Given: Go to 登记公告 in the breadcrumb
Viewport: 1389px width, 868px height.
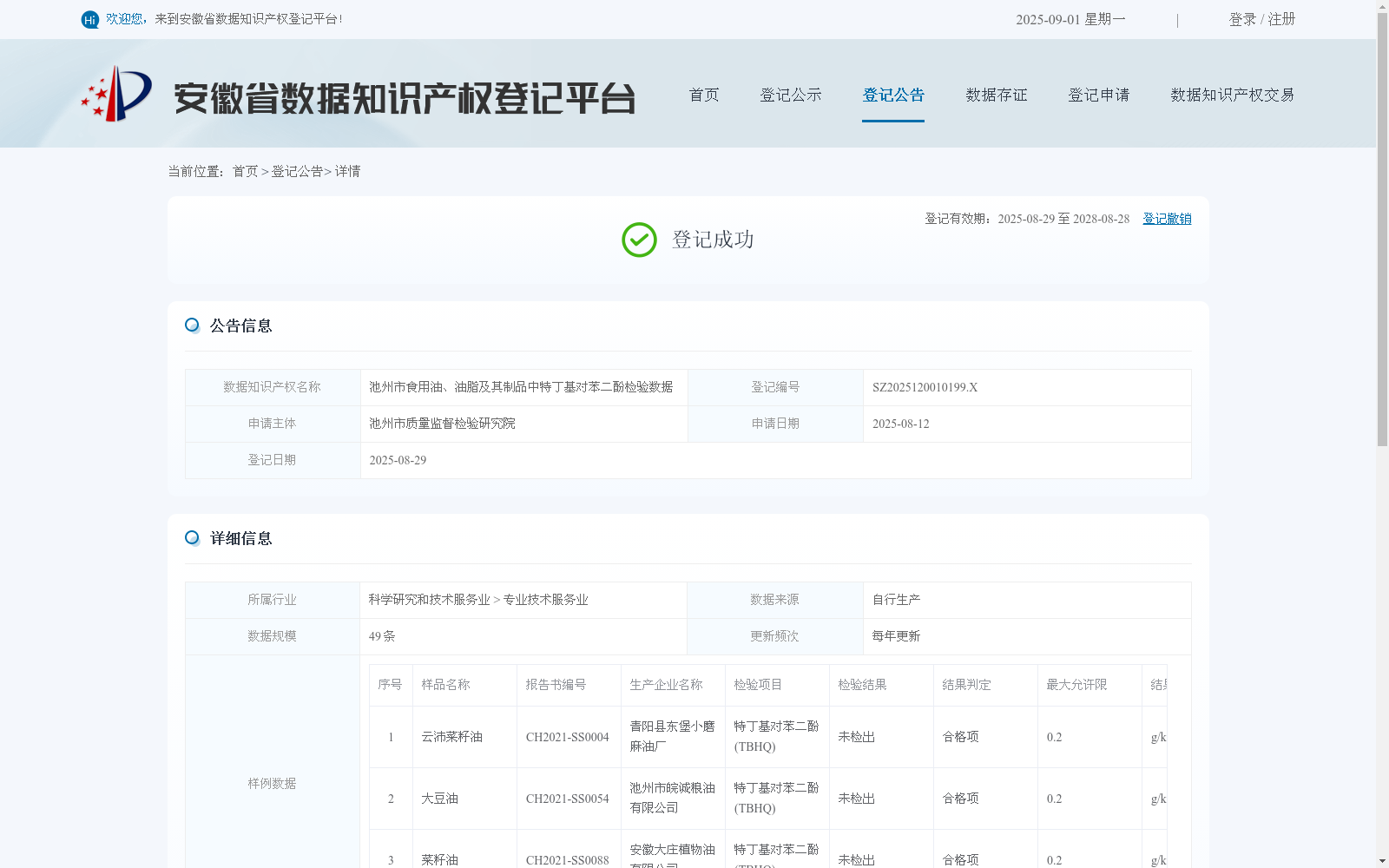Looking at the screenshot, I should (297, 171).
